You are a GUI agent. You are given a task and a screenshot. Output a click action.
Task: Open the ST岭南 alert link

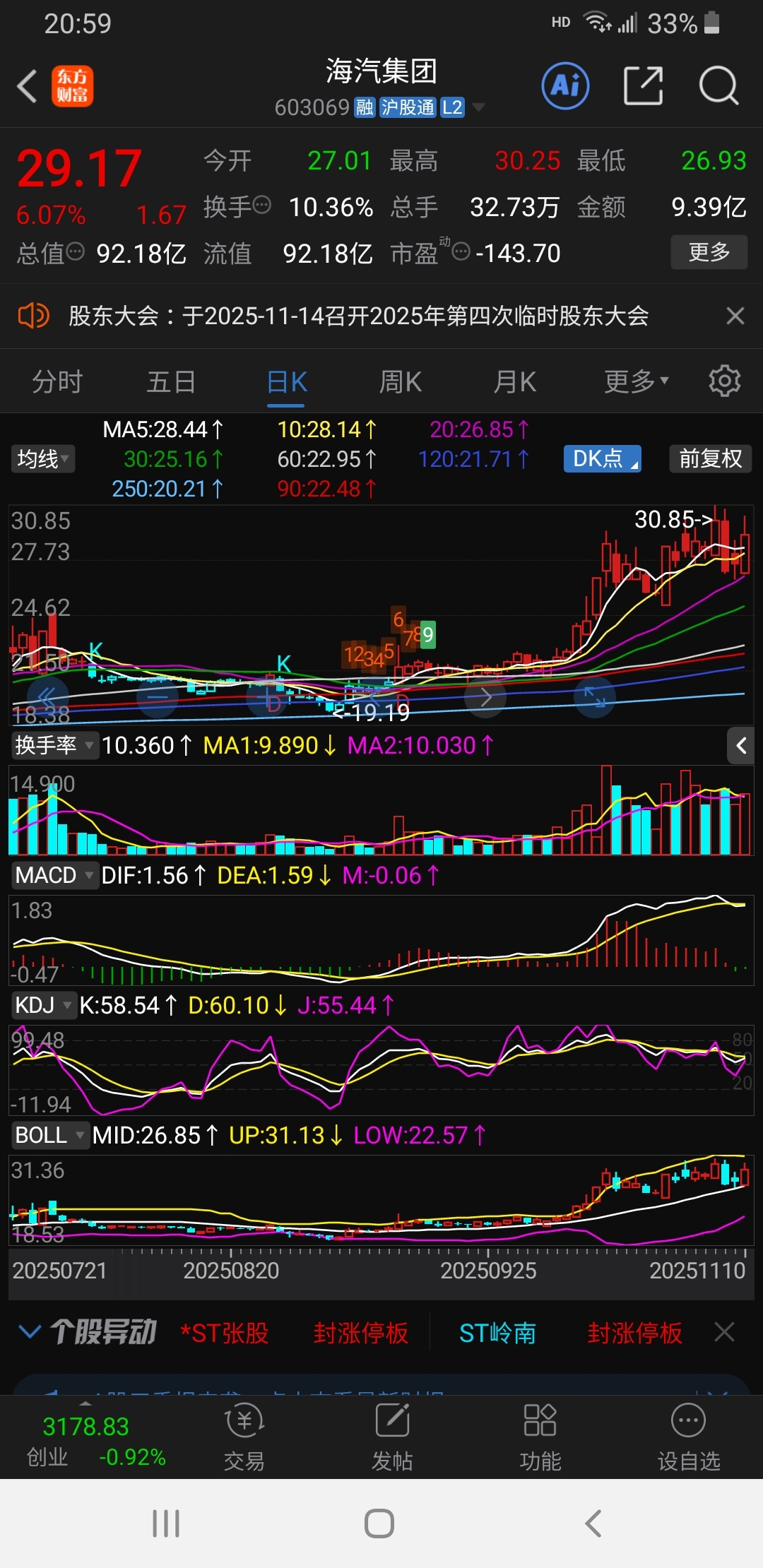(497, 1333)
